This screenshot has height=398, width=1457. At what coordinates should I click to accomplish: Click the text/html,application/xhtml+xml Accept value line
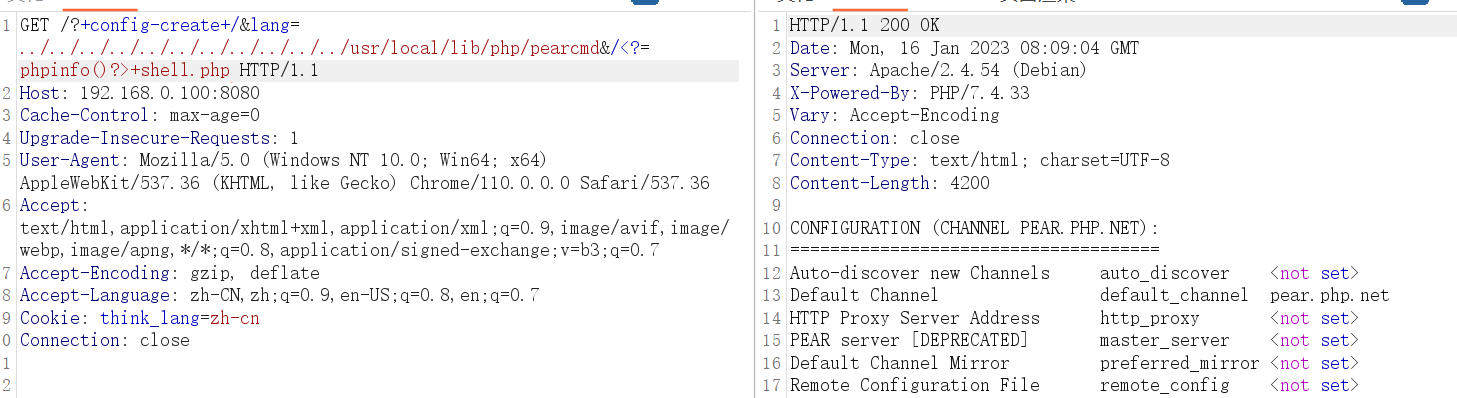(375, 228)
